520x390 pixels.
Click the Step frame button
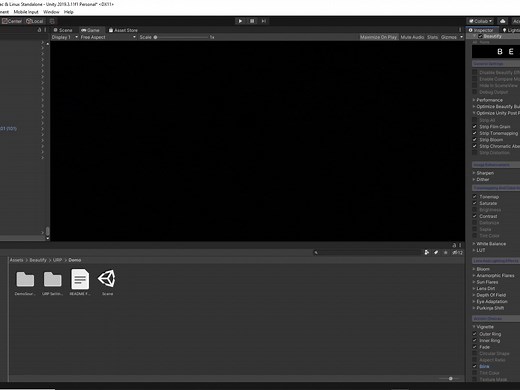(264, 21)
